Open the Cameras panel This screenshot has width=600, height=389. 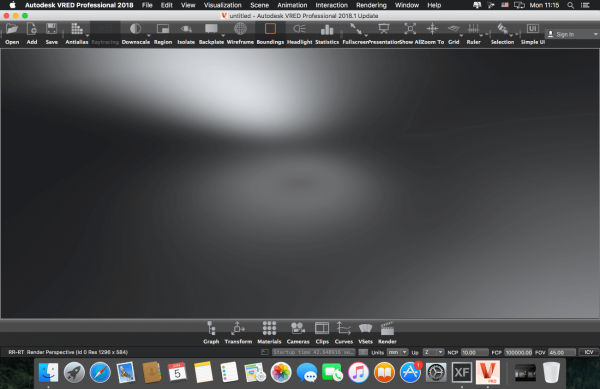tap(298, 333)
